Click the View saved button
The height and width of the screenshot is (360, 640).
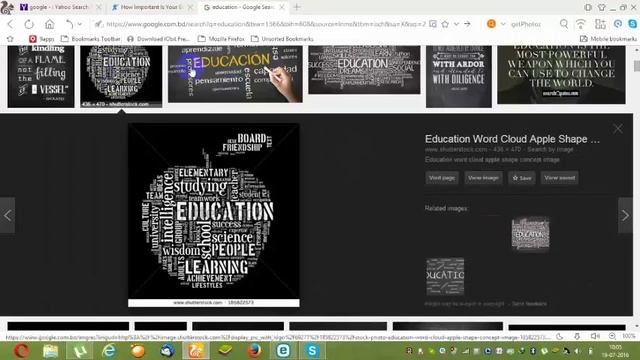pos(560,178)
